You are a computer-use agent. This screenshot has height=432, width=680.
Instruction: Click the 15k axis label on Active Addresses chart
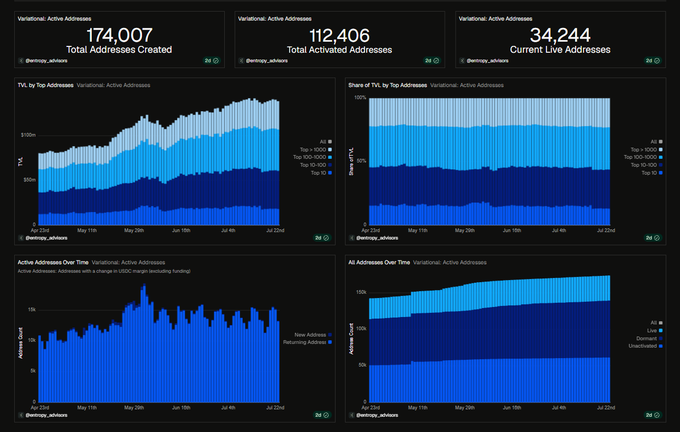(x=32, y=310)
